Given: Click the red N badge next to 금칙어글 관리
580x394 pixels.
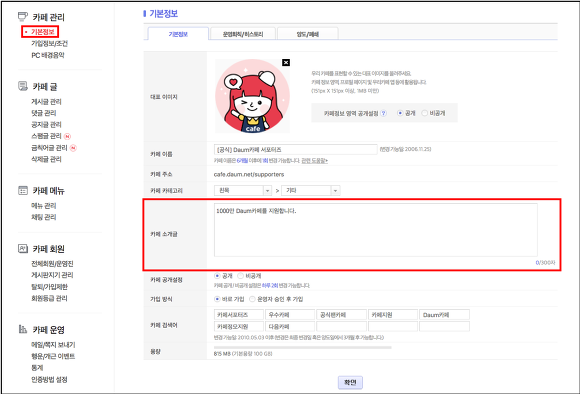Looking at the screenshot, I should click(x=73, y=148).
